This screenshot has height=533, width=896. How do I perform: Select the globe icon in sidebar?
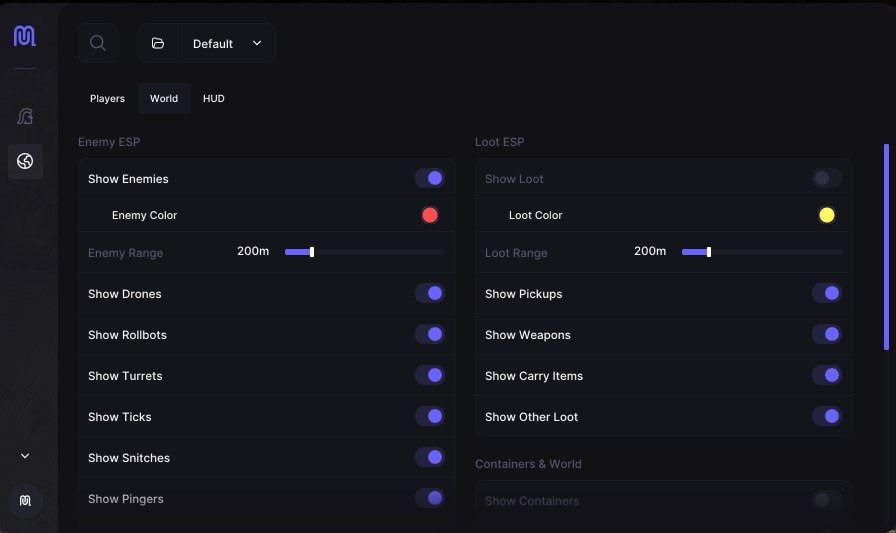click(x=25, y=161)
